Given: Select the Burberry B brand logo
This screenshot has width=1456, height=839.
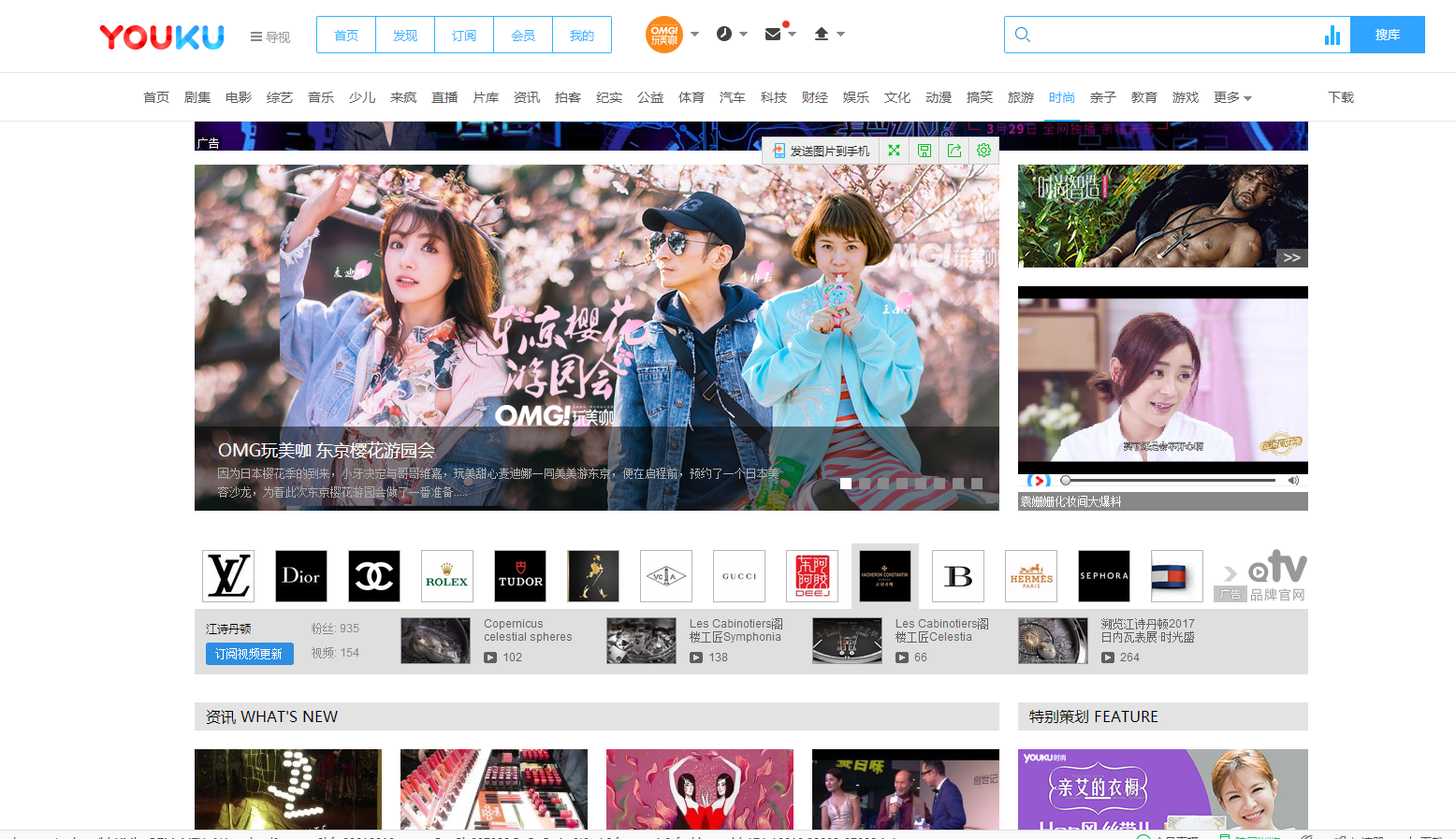Looking at the screenshot, I should pyautogui.click(x=958, y=576).
